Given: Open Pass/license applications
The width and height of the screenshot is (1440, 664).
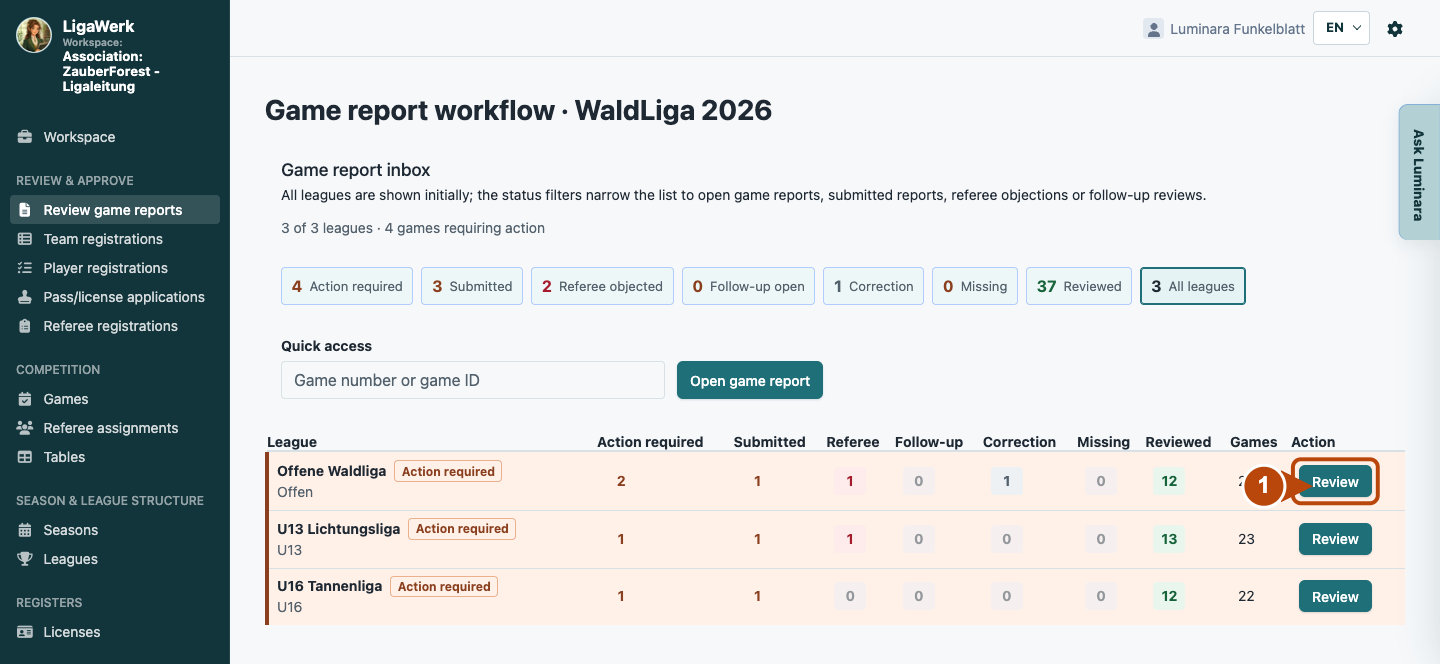Looking at the screenshot, I should pyautogui.click(x=115, y=297).
